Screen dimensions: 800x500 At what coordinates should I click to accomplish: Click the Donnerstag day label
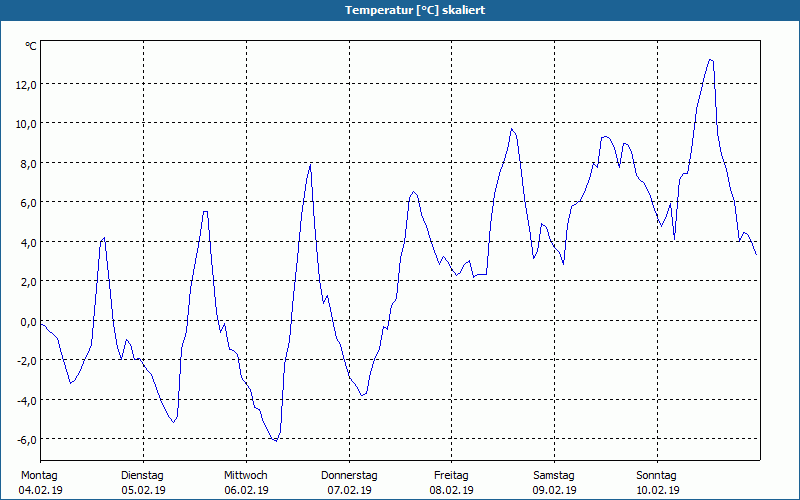pos(349,476)
